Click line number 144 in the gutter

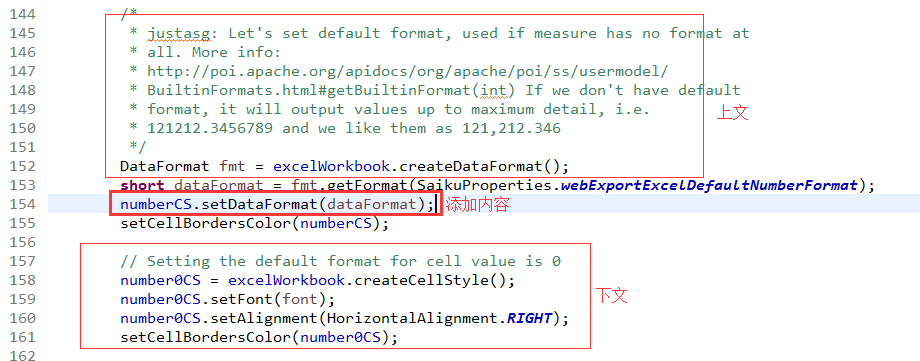[22, 14]
